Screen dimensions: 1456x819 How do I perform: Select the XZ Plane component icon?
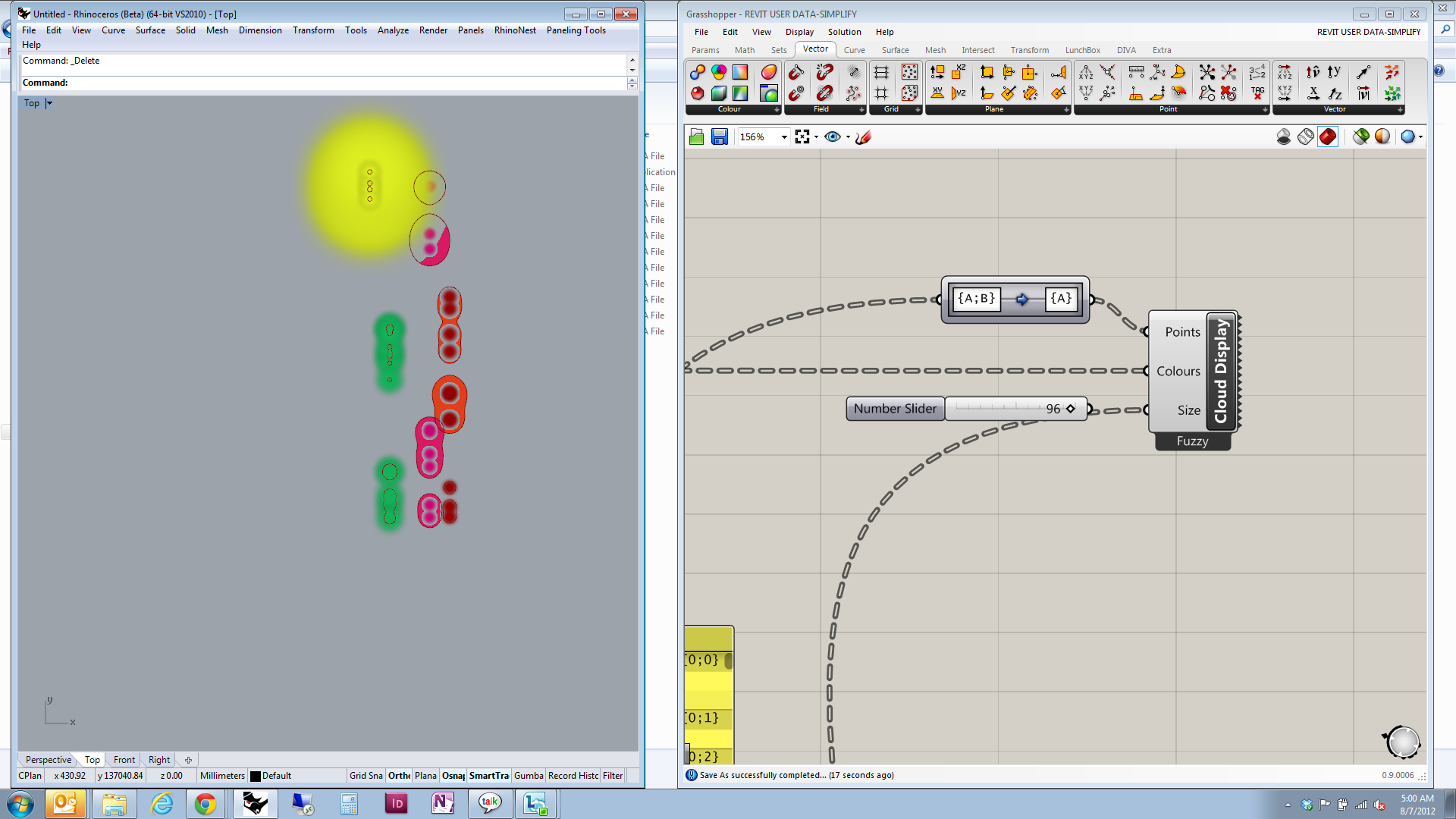point(959,72)
